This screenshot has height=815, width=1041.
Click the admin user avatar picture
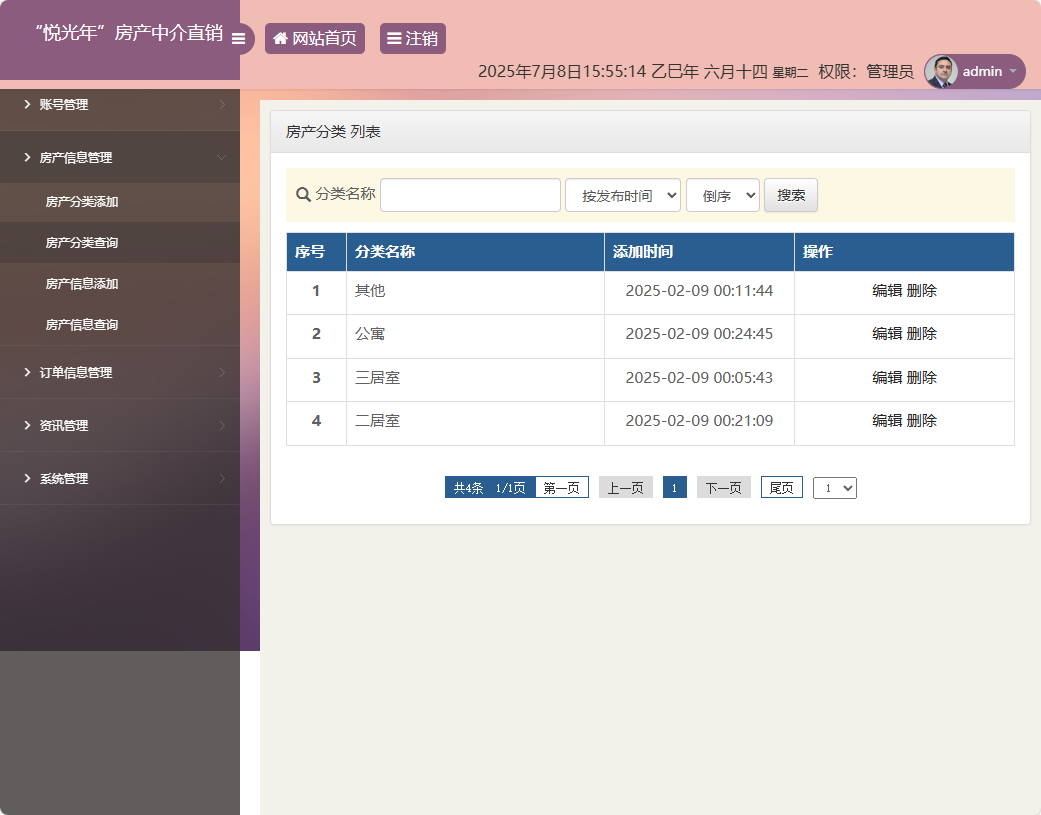[942, 71]
